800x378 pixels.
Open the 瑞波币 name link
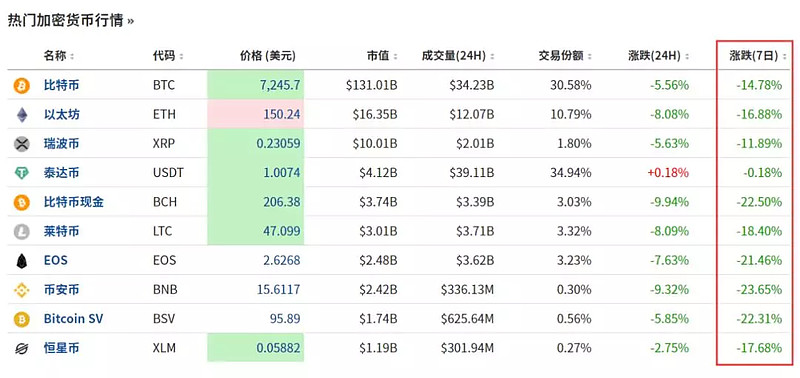[62, 144]
